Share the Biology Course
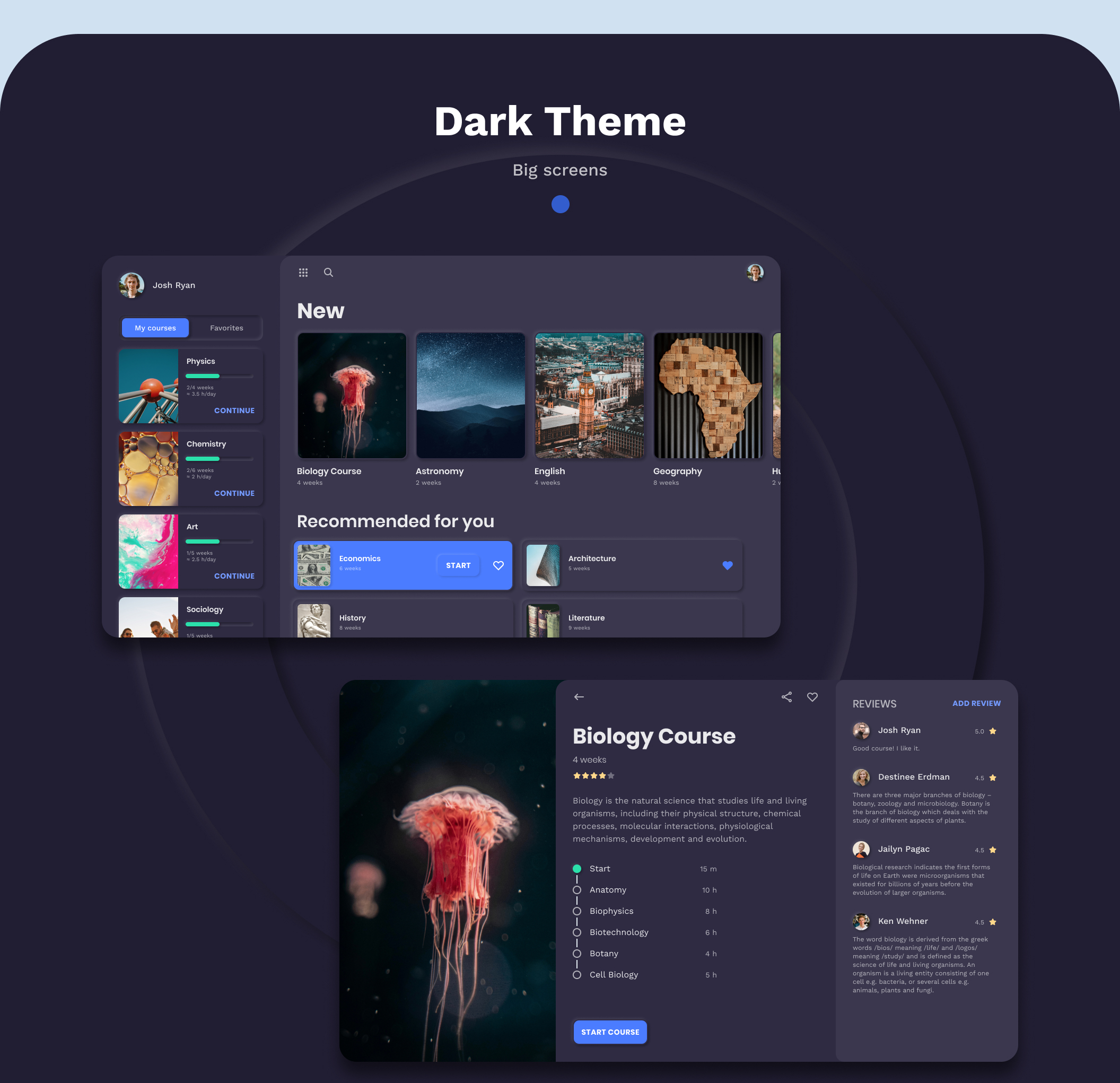Screen dimensions: 1120x1083 pyautogui.click(x=786, y=697)
